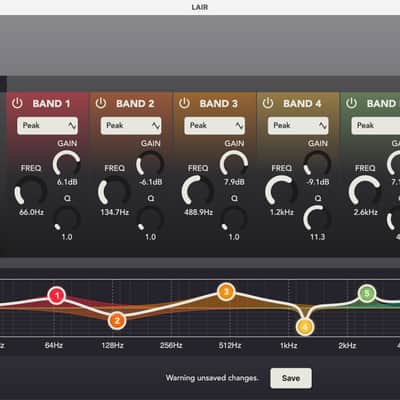Click the yellow node 4 on the EQ curve
The width and height of the screenshot is (400, 400).
(x=305, y=327)
